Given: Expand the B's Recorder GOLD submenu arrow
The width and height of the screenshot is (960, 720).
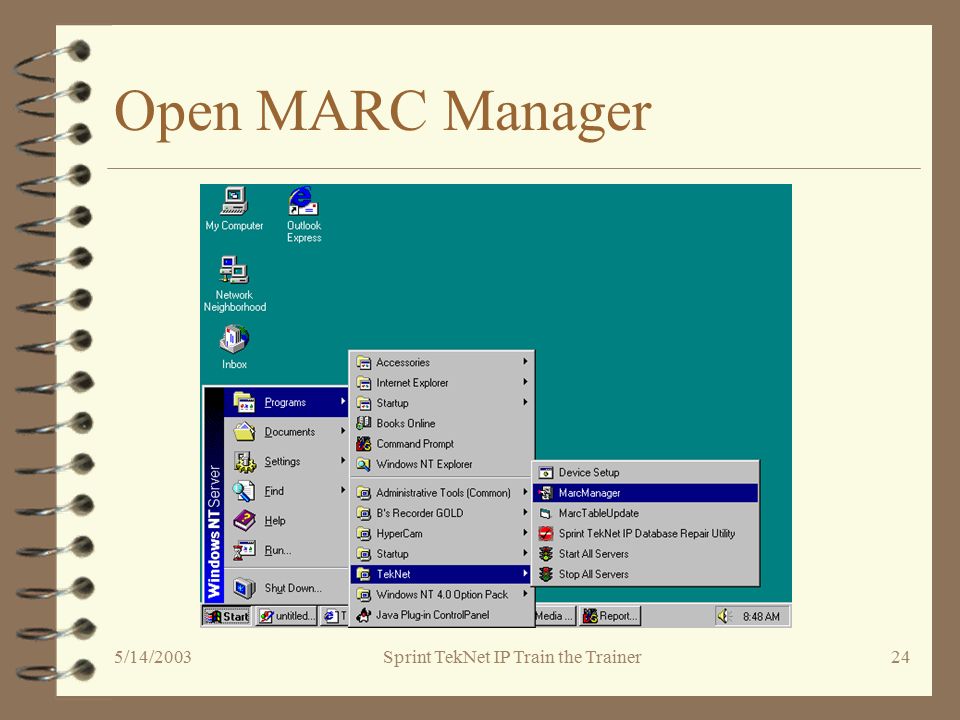Looking at the screenshot, I should point(525,512).
